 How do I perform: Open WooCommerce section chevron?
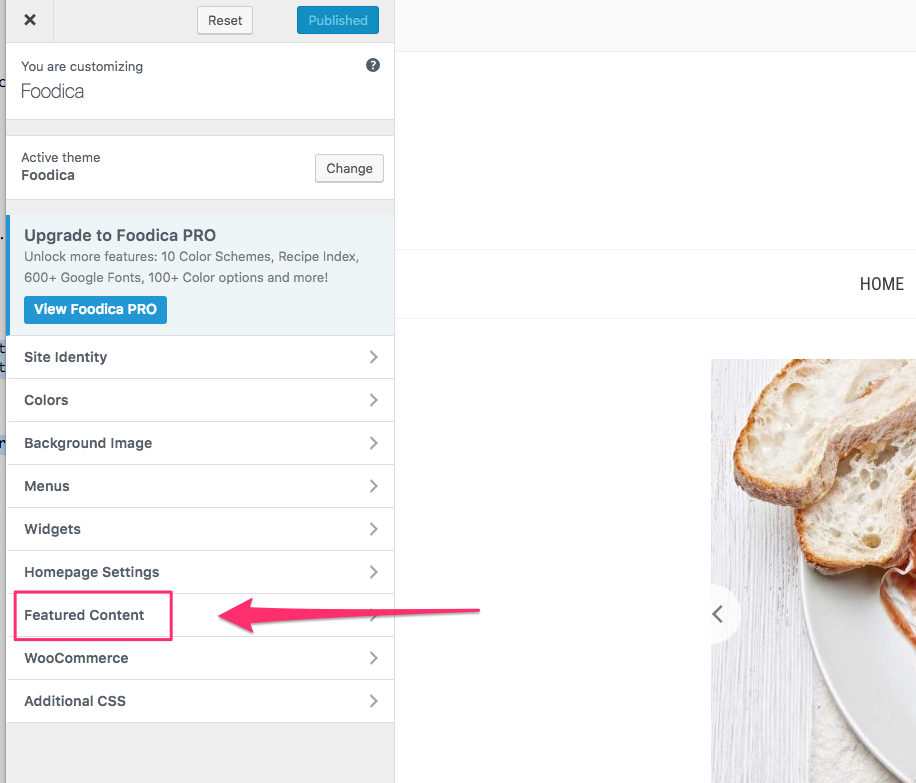point(373,658)
